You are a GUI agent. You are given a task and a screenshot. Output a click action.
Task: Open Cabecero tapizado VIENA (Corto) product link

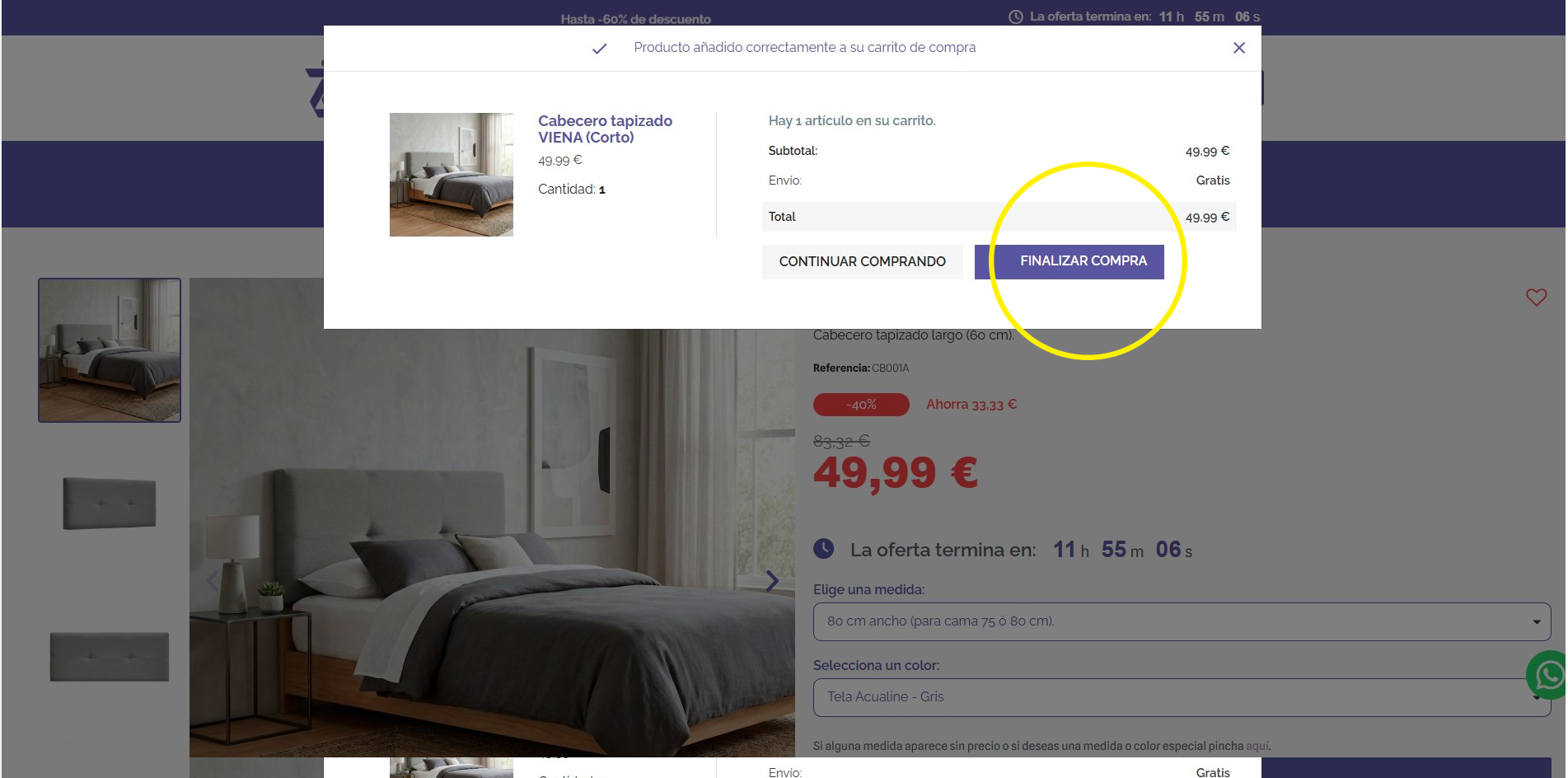click(x=605, y=129)
